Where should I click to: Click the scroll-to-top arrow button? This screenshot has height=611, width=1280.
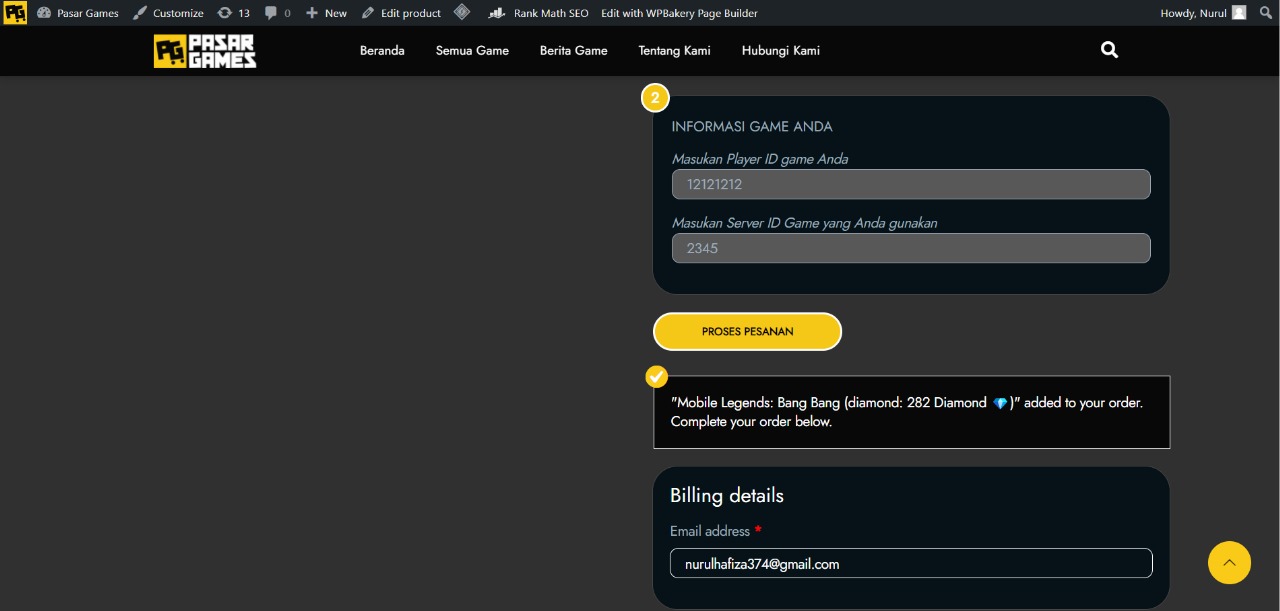point(1229,562)
